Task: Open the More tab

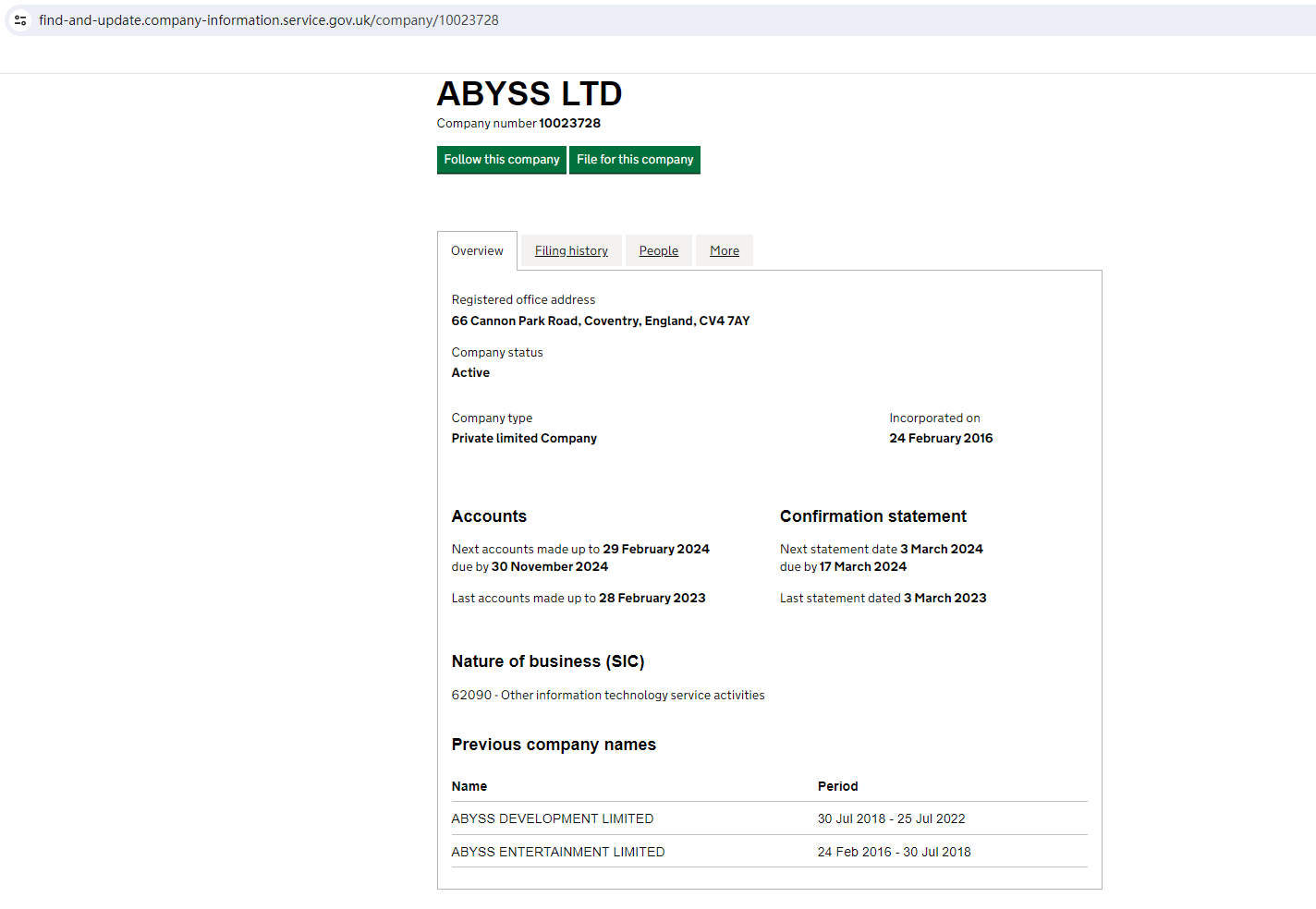Action: [724, 250]
